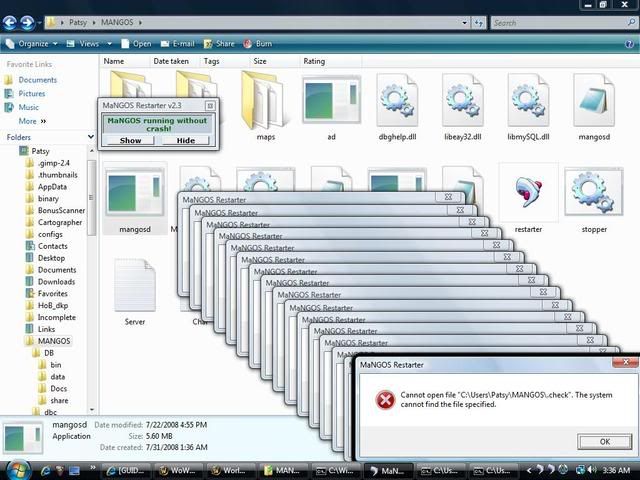Switch to [GUID... taskbar button

pos(125,471)
